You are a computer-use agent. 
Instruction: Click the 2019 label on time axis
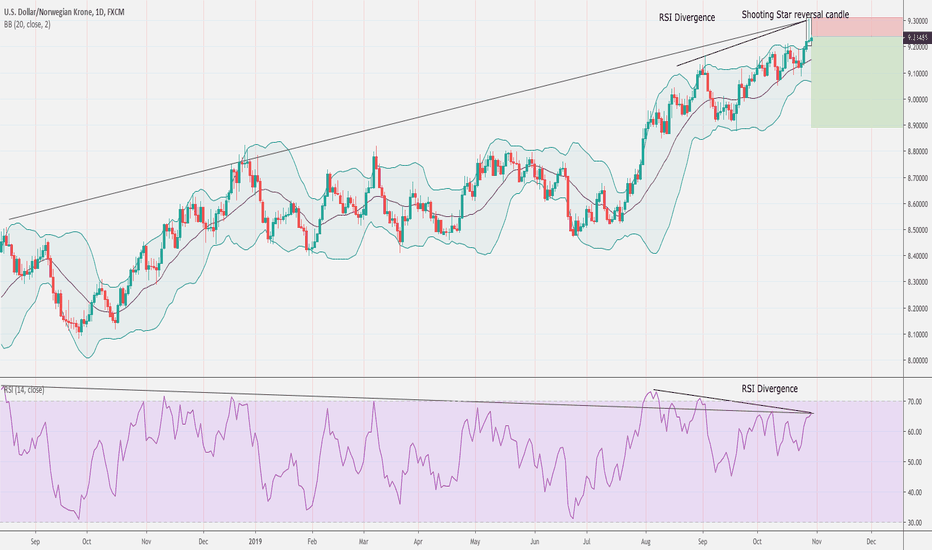click(x=255, y=542)
